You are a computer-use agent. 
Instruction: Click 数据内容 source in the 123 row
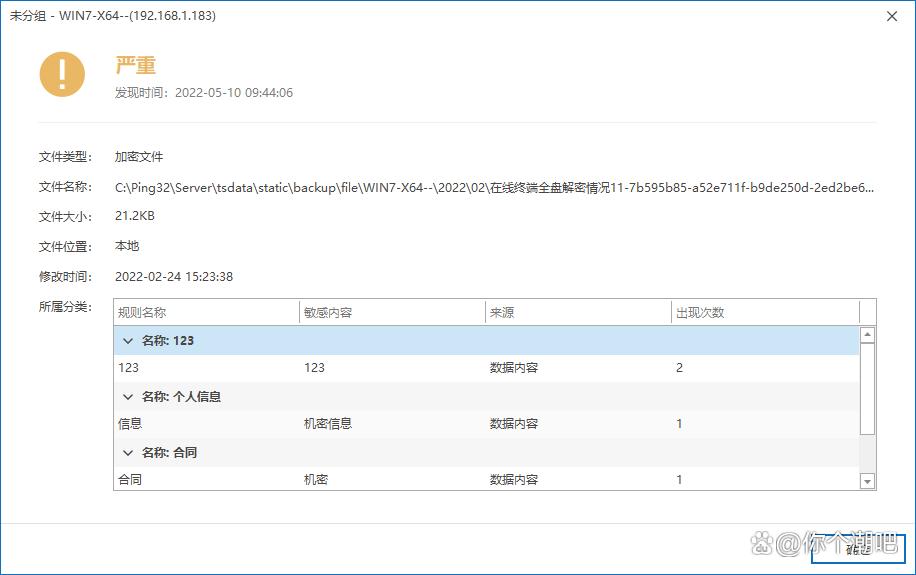pyautogui.click(x=514, y=368)
